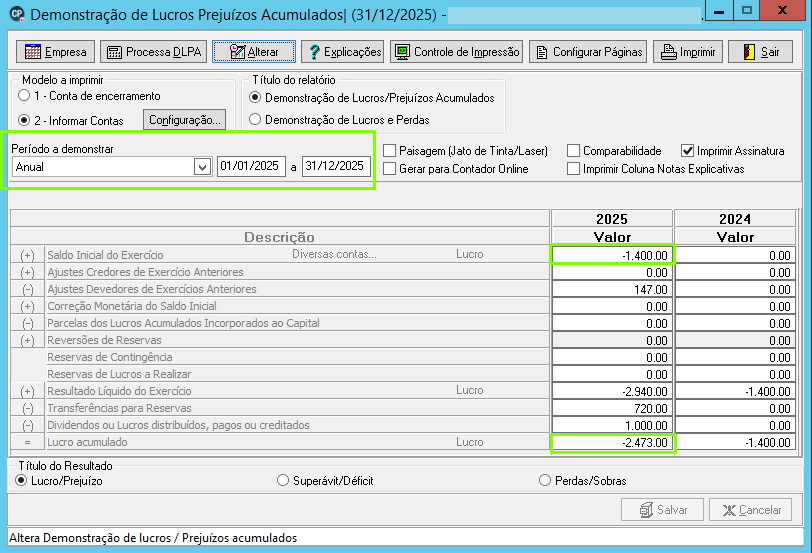812x553 pixels.
Task: Click the Sair exit door icon
Action: point(749,52)
